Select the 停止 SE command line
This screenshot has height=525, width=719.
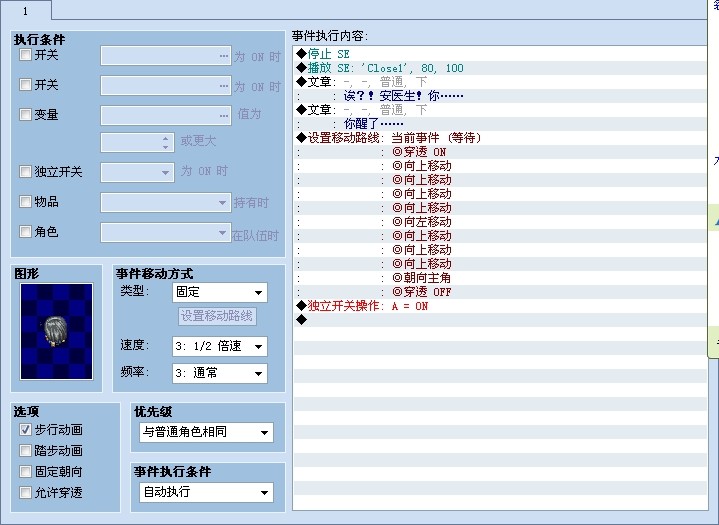(500, 54)
